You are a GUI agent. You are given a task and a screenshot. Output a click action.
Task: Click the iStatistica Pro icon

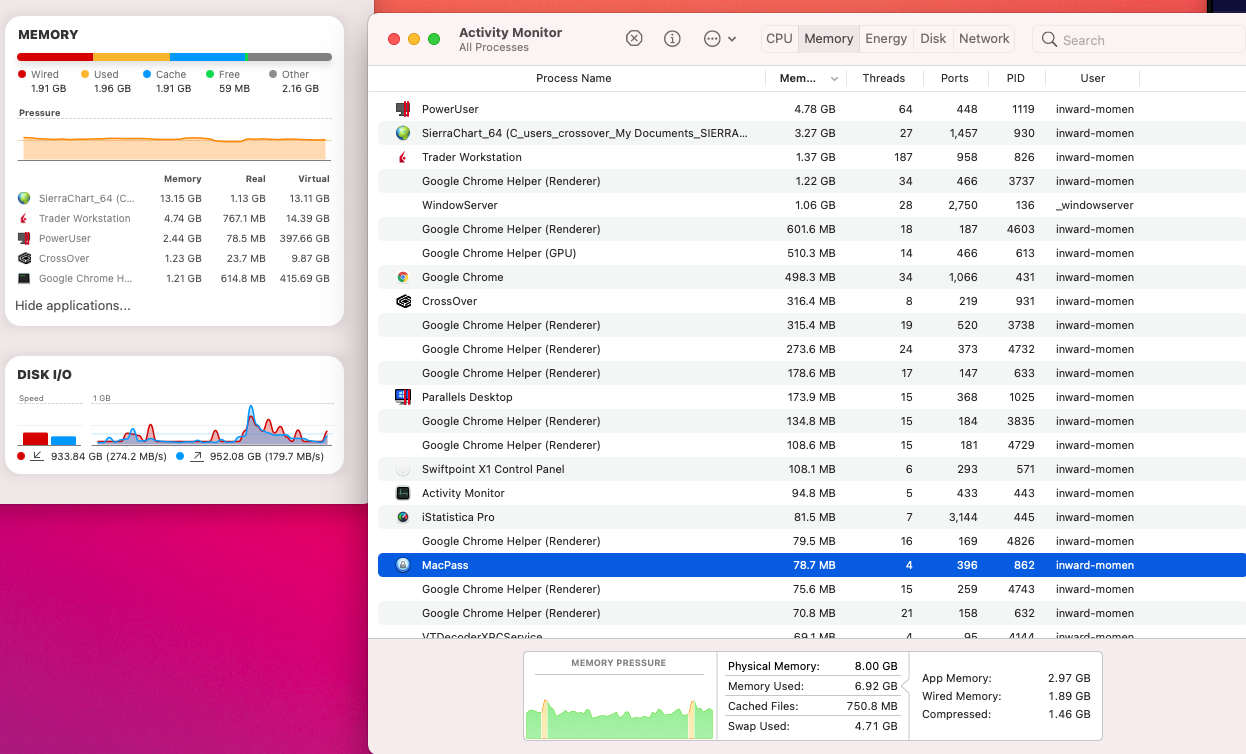[403, 517]
